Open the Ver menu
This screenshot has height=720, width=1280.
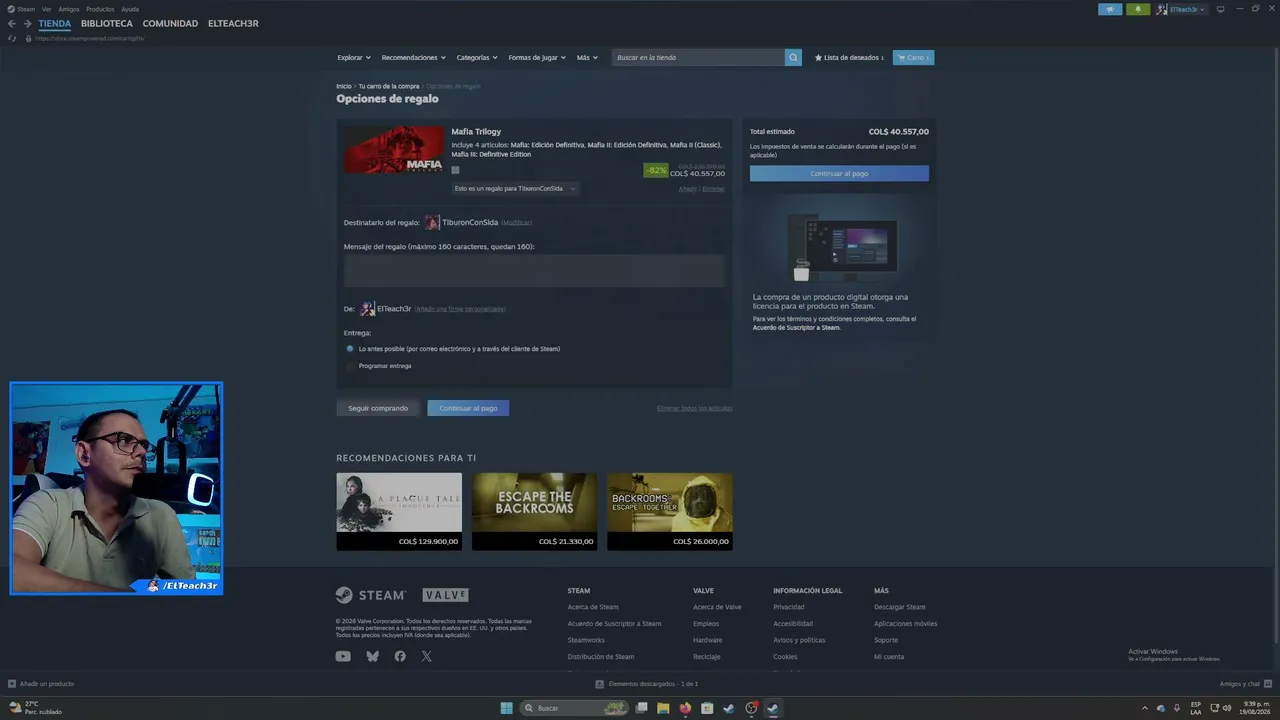(x=47, y=9)
